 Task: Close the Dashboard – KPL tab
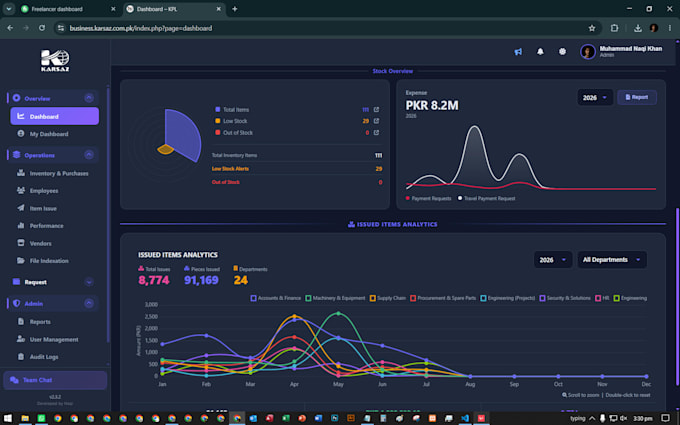coord(219,9)
